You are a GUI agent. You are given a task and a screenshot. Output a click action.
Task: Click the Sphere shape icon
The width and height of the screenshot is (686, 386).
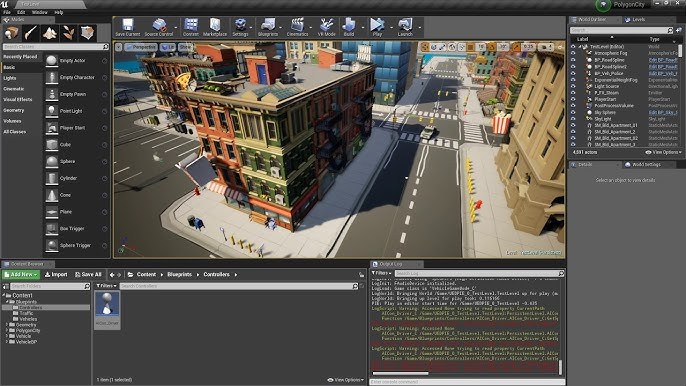(x=52, y=161)
